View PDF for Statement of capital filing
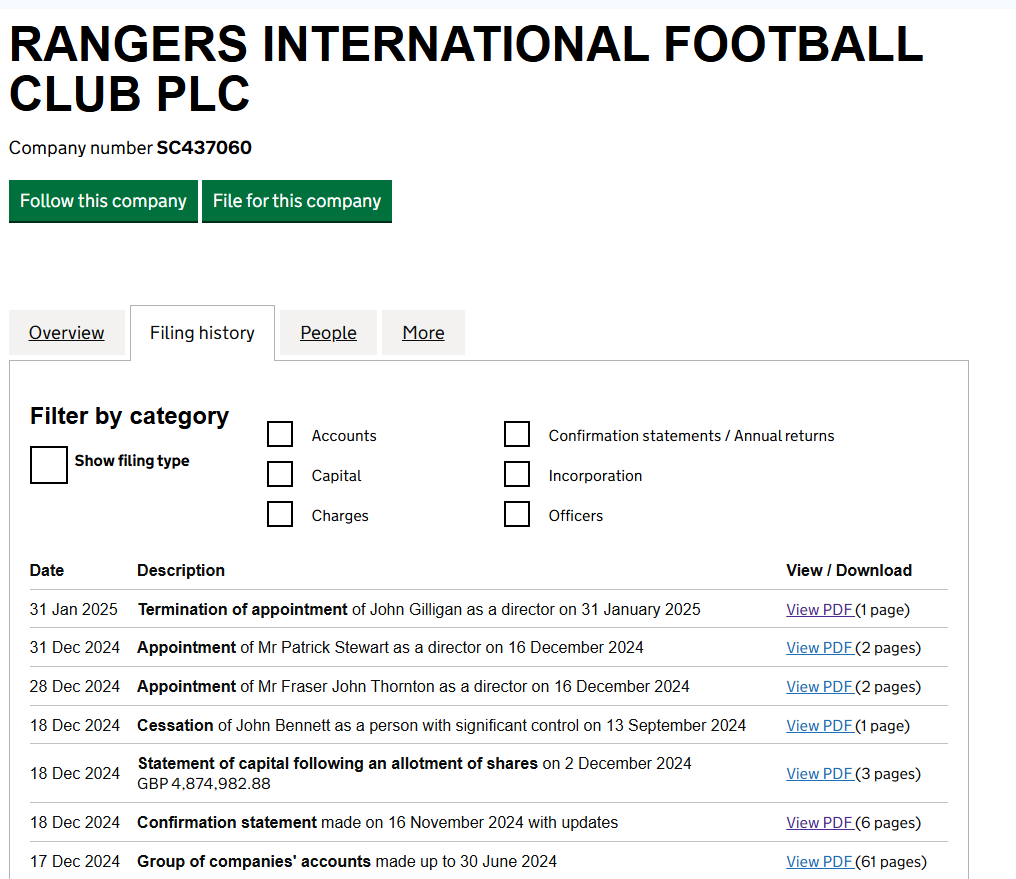The width and height of the screenshot is (1016, 879). click(x=820, y=773)
